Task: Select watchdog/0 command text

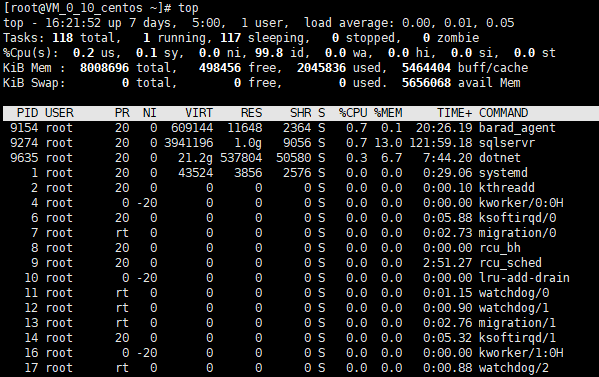Action: 514,293
